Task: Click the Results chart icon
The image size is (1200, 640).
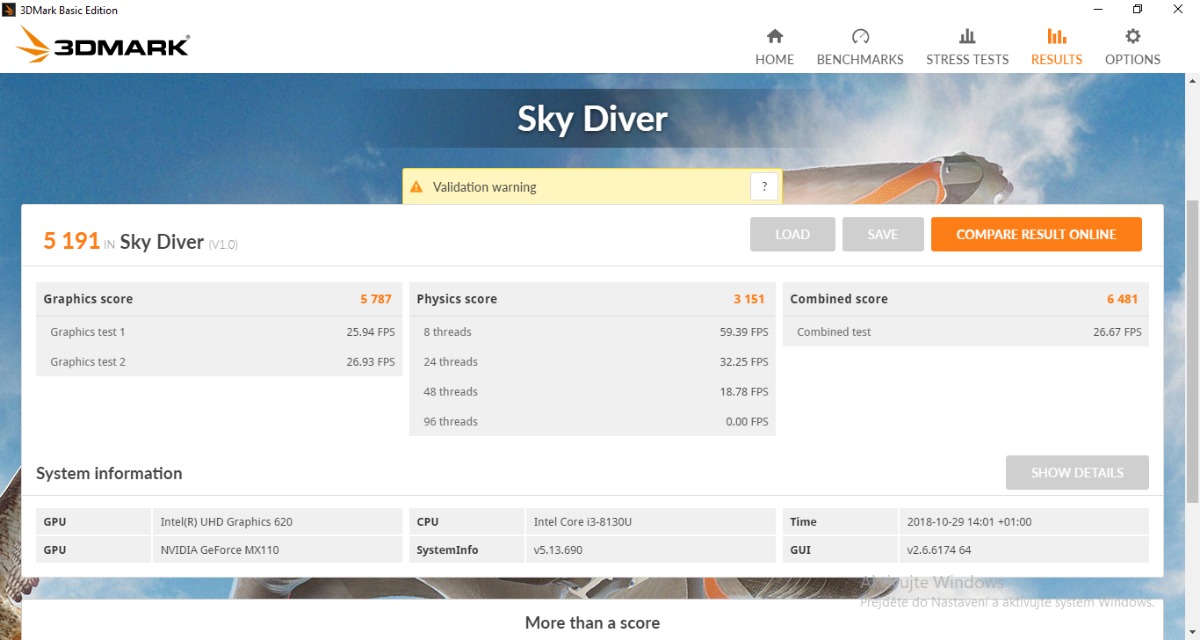Action: point(1056,37)
